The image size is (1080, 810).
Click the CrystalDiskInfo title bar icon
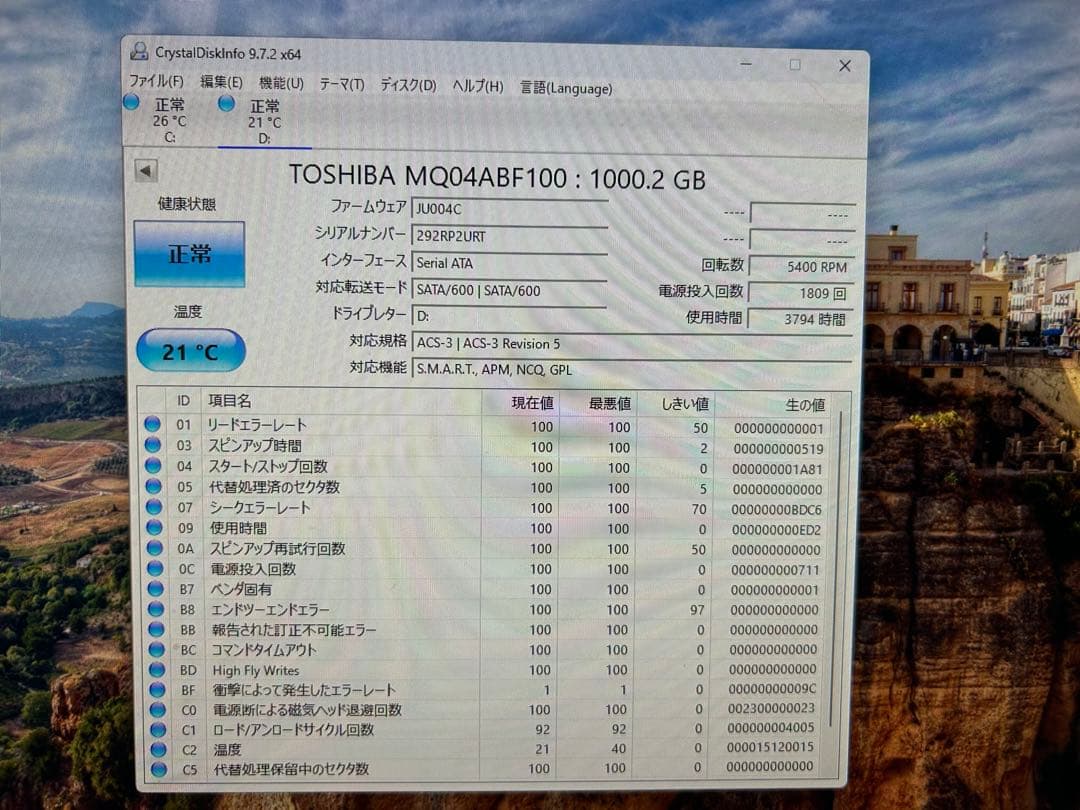140,51
